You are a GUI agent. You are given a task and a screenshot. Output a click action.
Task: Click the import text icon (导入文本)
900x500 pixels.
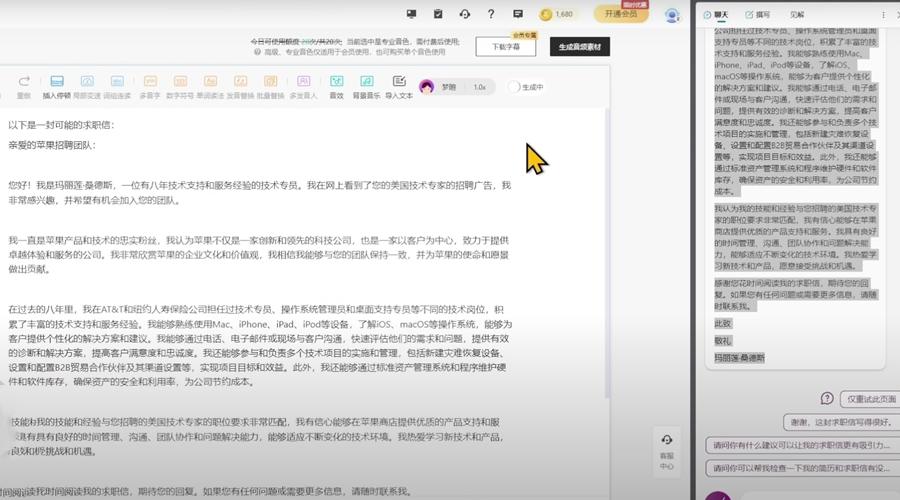coord(399,82)
